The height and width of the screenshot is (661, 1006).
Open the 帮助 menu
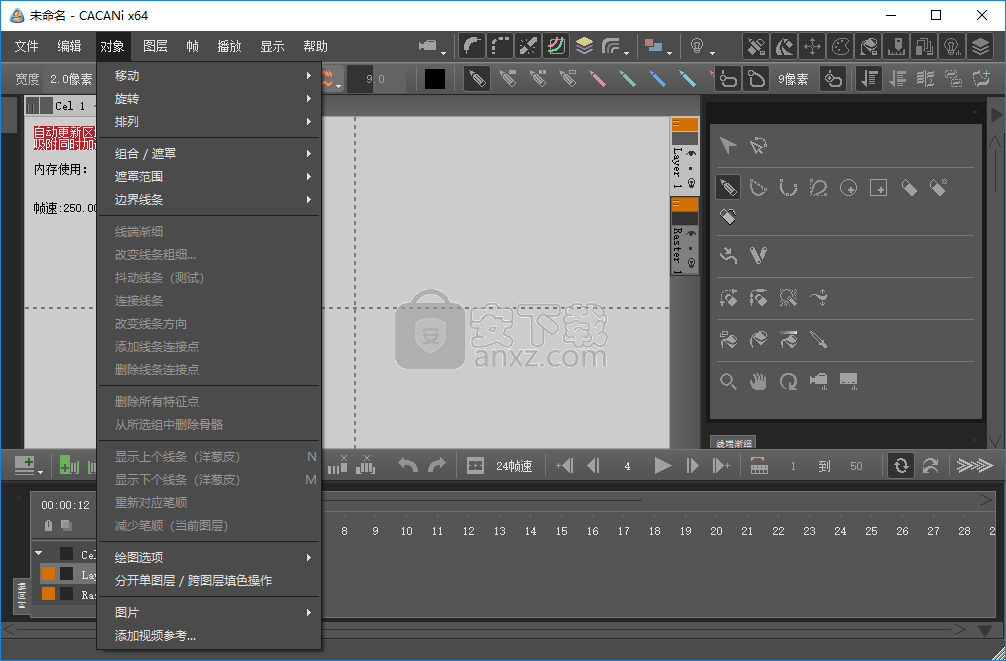click(x=315, y=46)
